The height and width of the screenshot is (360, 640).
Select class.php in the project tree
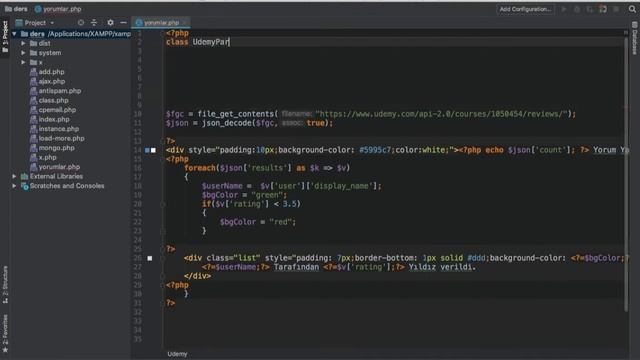tap(53, 100)
